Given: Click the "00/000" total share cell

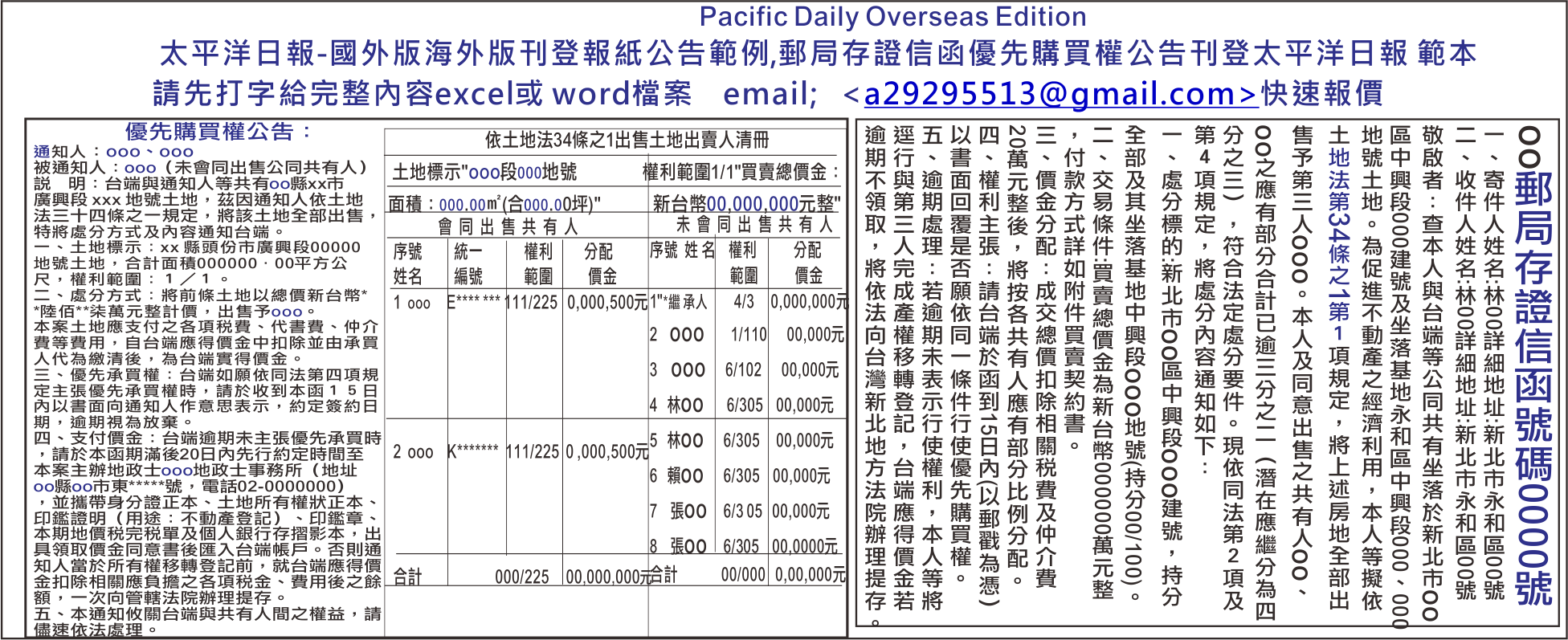Looking at the screenshot, I should (x=743, y=574).
